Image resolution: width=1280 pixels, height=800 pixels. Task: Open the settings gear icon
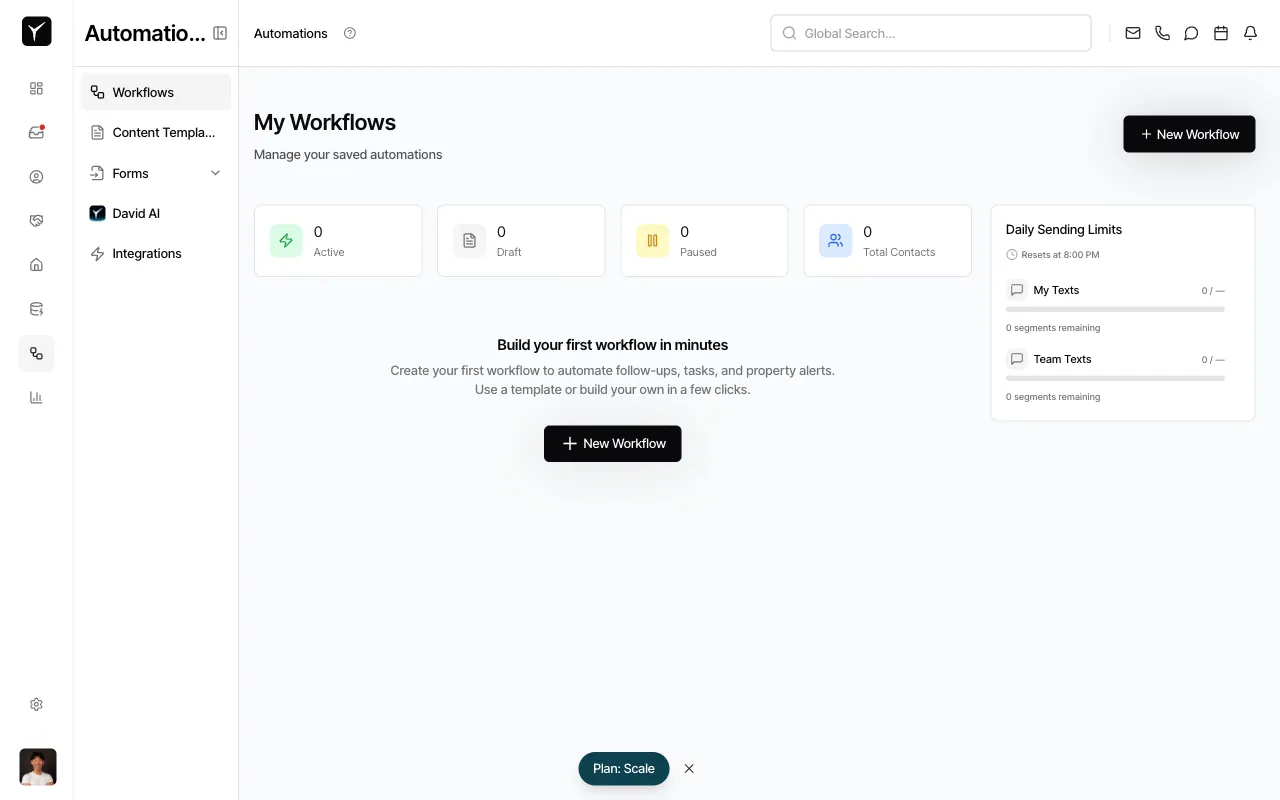(36, 704)
